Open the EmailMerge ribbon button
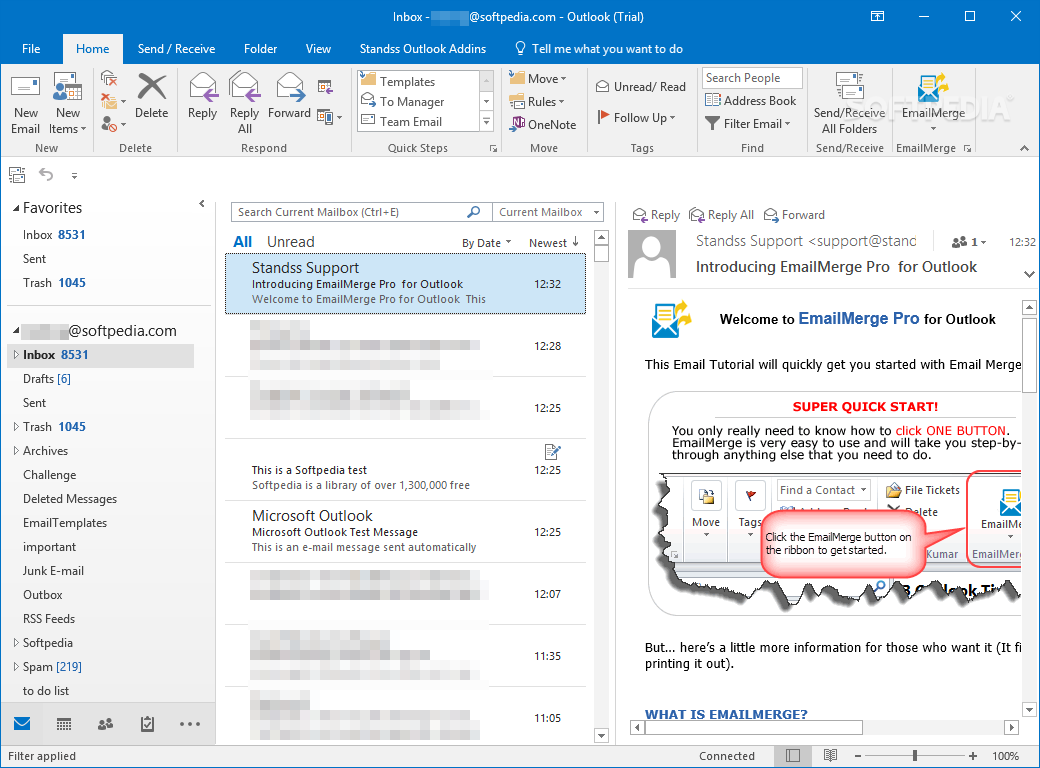Image resolution: width=1040 pixels, height=768 pixels. (x=933, y=103)
